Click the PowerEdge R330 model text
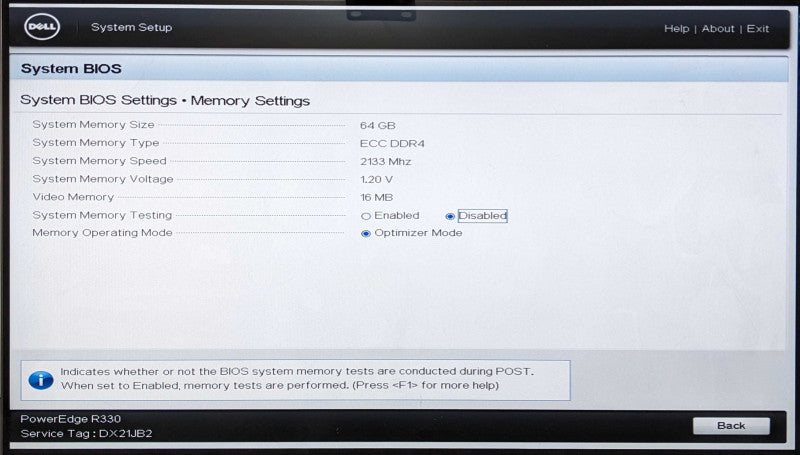The width and height of the screenshot is (800, 455). click(71, 419)
